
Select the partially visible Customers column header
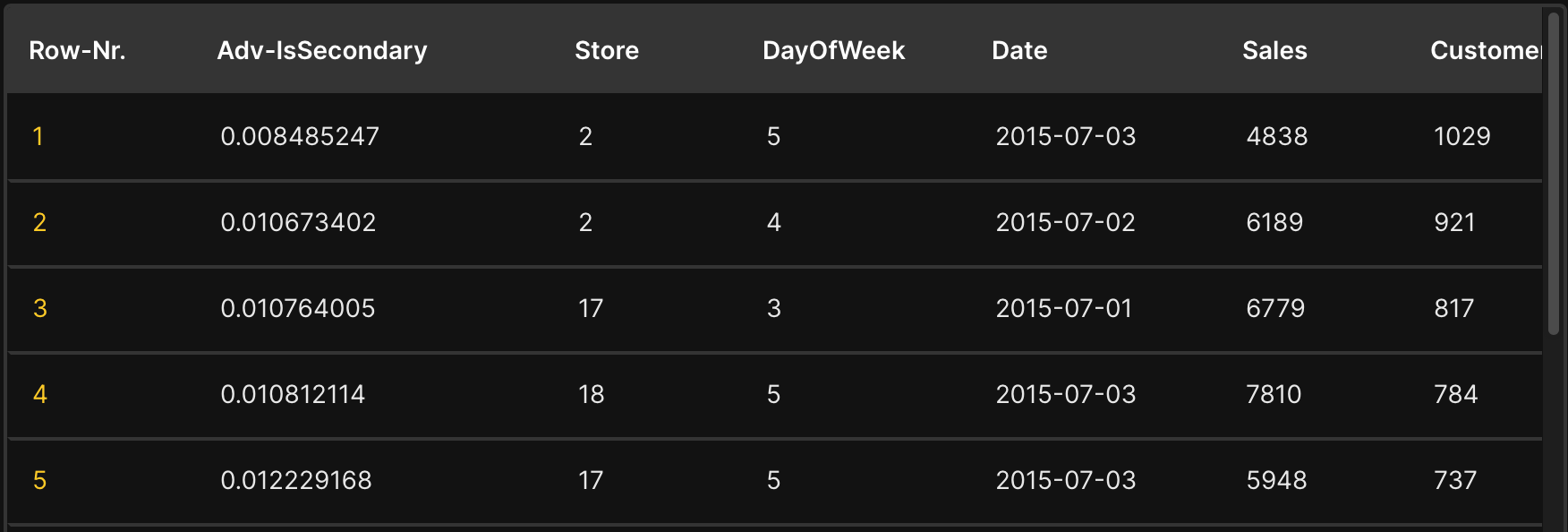click(x=1485, y=51)
